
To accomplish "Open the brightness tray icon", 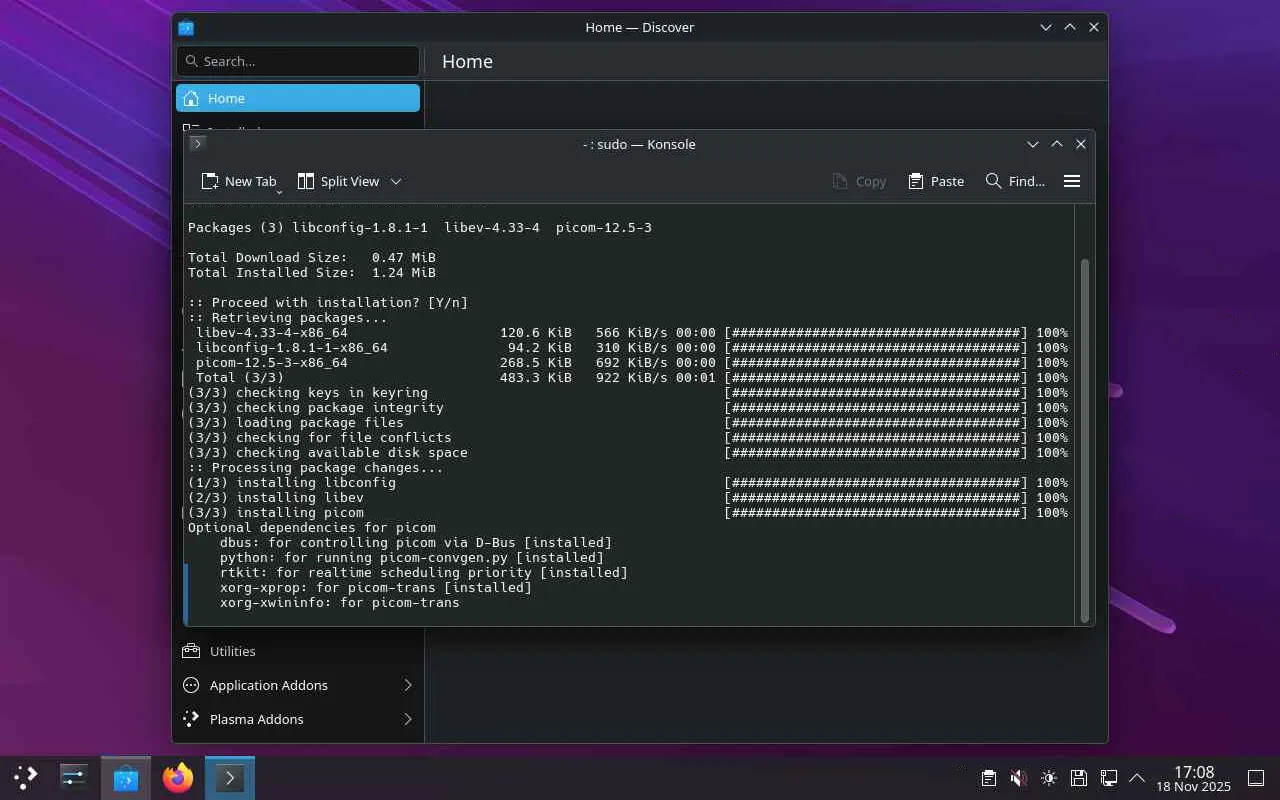I will click(1048, 778).
